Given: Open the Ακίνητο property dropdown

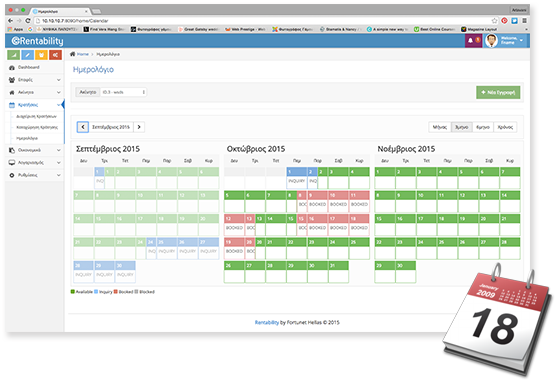Looking at the screenshot, I should tap(123, 92).
